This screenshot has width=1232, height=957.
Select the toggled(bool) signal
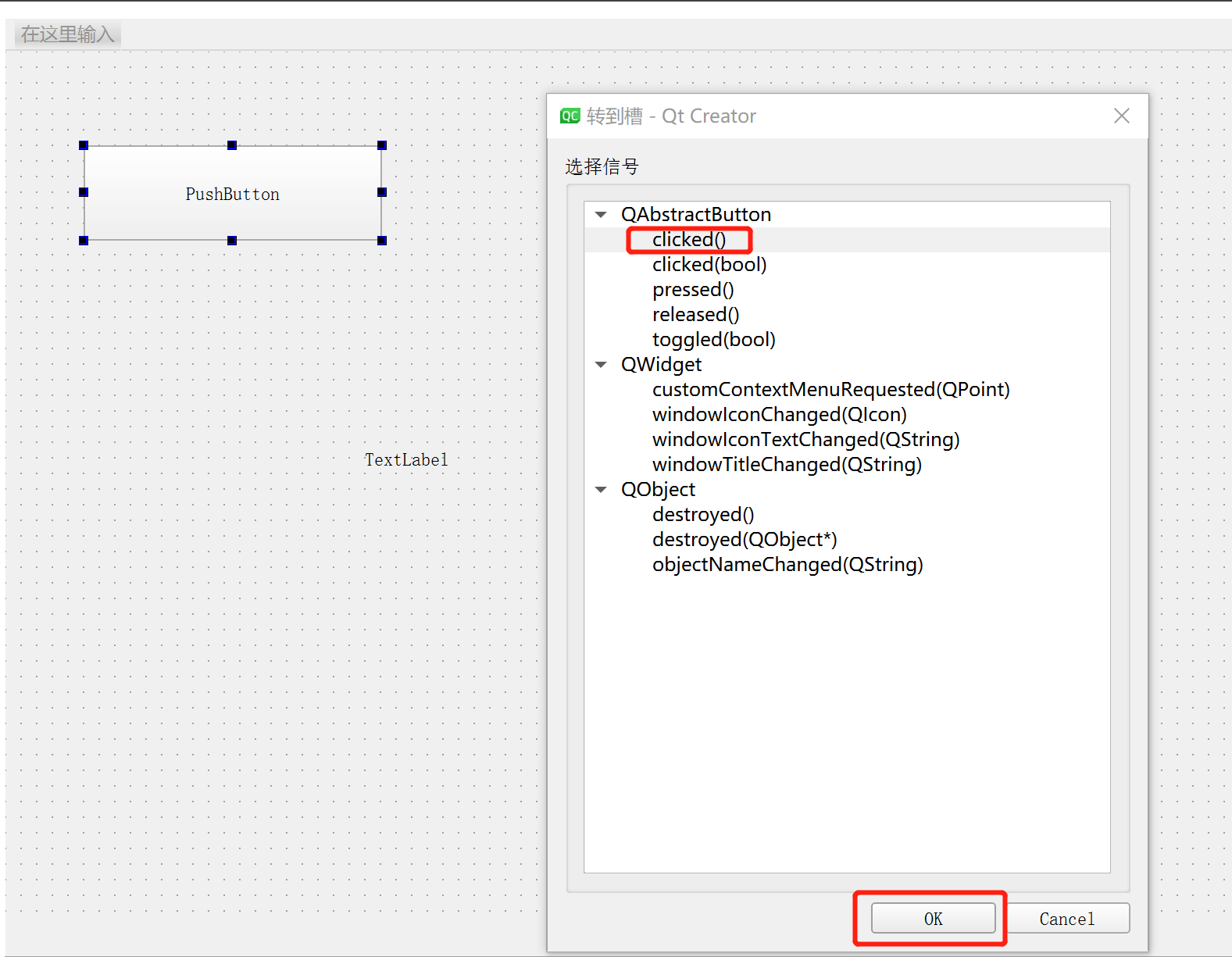(x=714, y=340)
